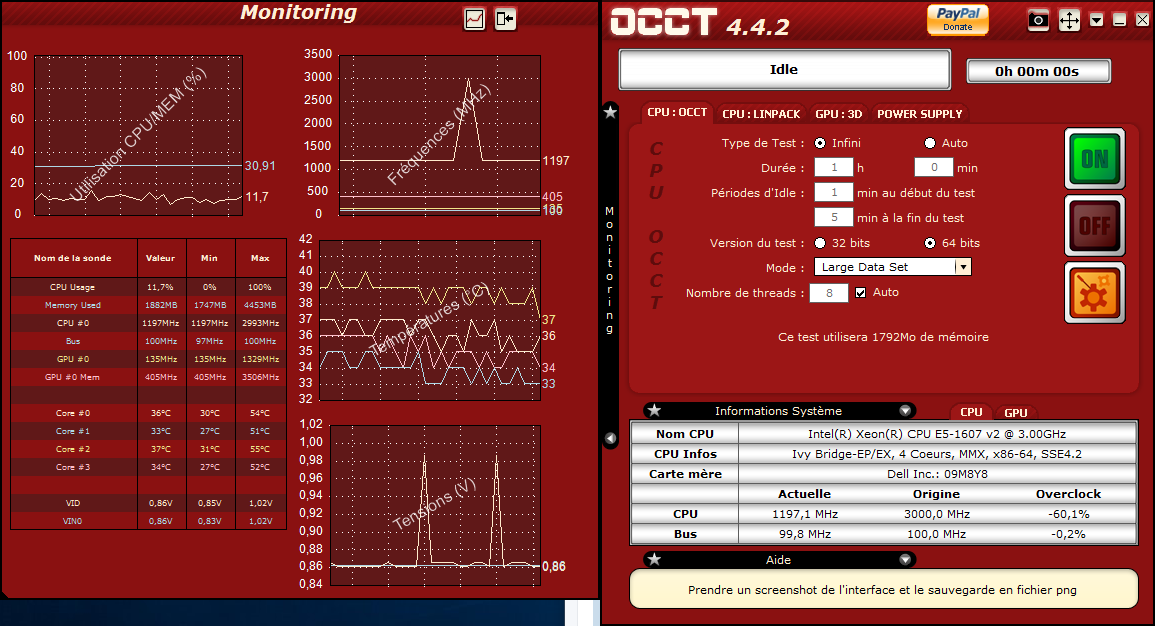Click the star icon beside Informations Système
The height and width of the screenshot is (626, 1155).
tap(654, 410)
